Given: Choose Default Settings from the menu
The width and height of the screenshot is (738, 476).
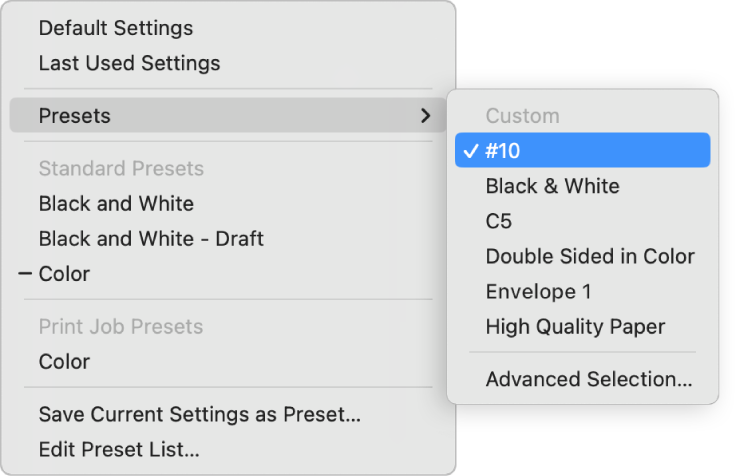Looking at the screenshot, I should 116,28.
